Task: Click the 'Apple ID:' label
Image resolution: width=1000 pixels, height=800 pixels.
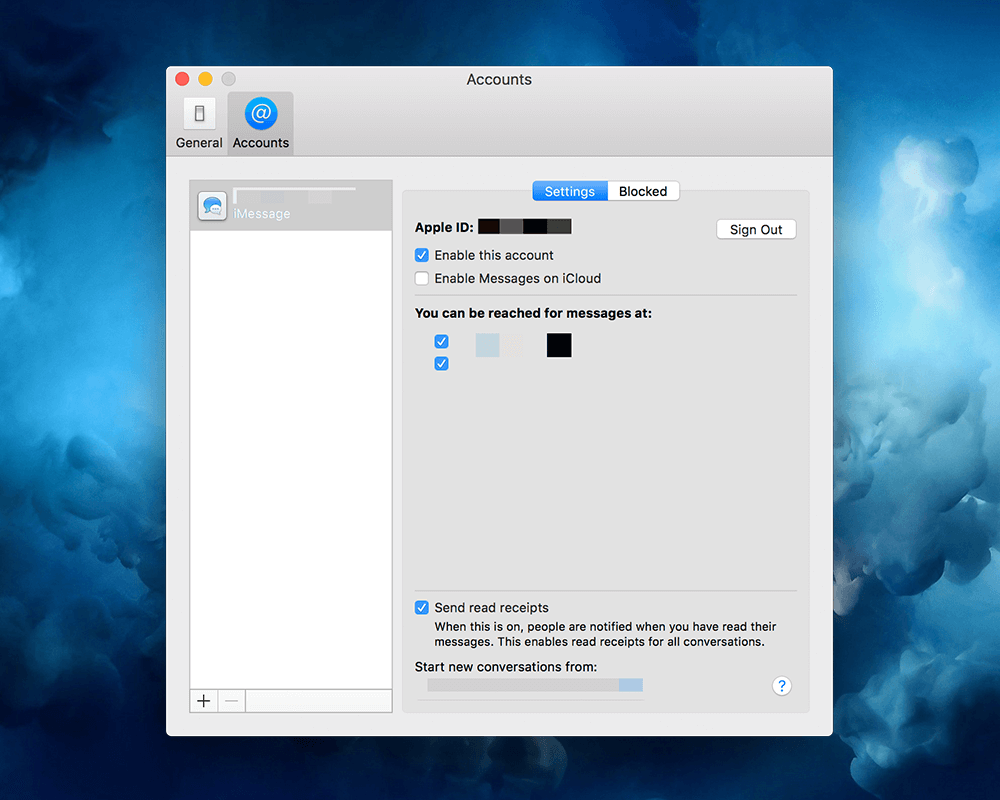Action: click(x=444, y=227)
